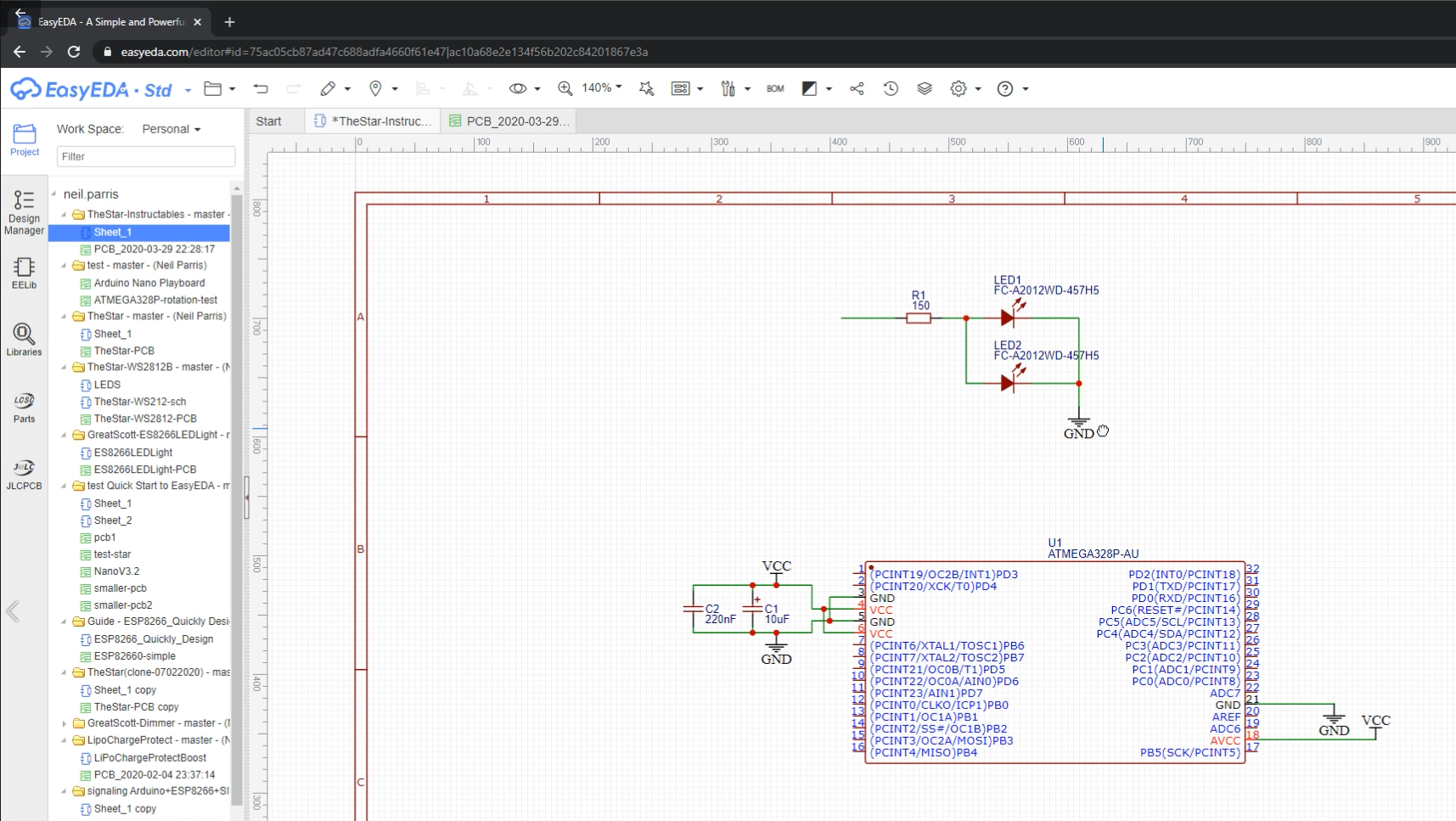Toggle the theme color icon in the toolbar
The image size is (1456, 821).
(810, 88)
